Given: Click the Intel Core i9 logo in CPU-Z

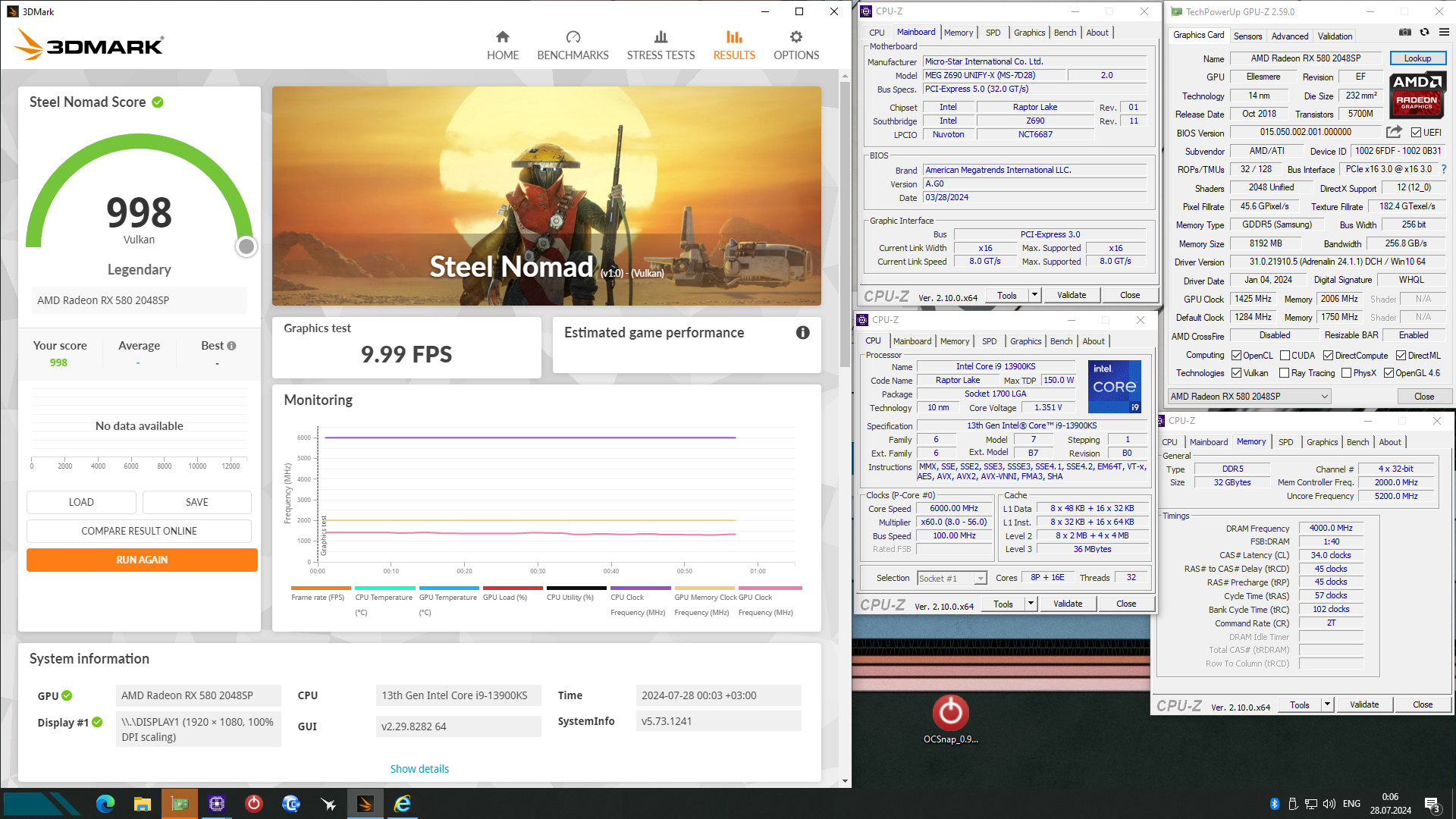Looking at the screenshot, I should [x=1114, y=386].
